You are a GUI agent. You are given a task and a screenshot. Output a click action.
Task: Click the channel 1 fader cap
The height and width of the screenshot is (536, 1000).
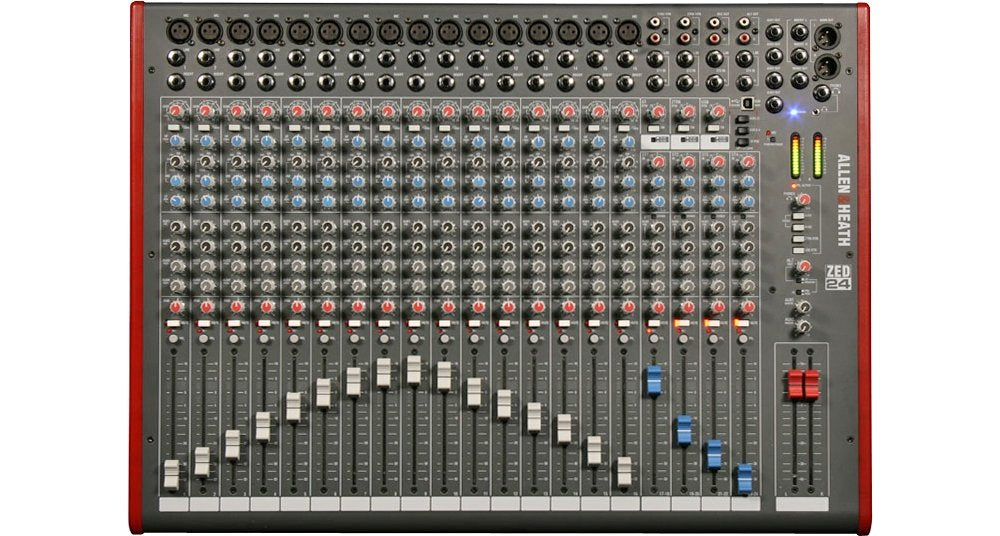click(x=172, y=474)
